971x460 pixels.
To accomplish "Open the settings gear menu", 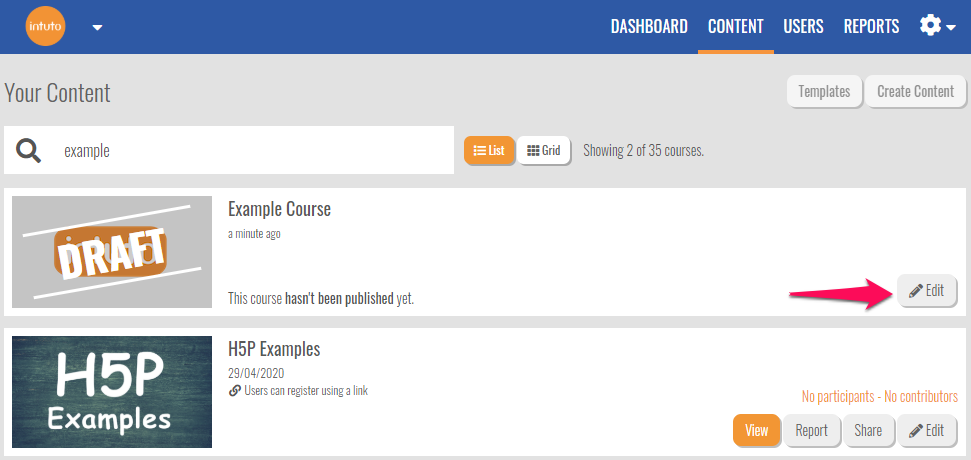I will pyautogui.click(x=936, y=26).
